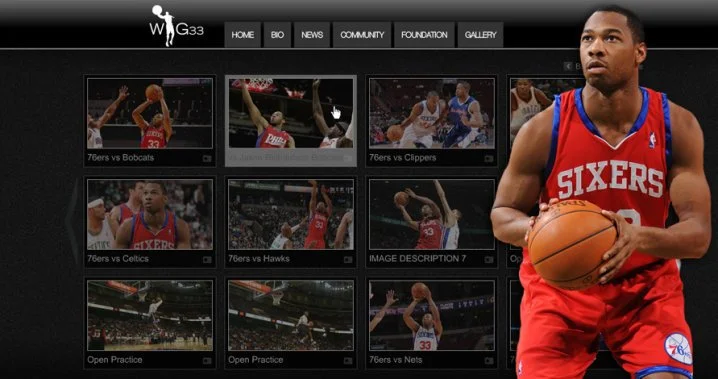Open the BIO section
The image size is (718, 379).
pos(277,35)
